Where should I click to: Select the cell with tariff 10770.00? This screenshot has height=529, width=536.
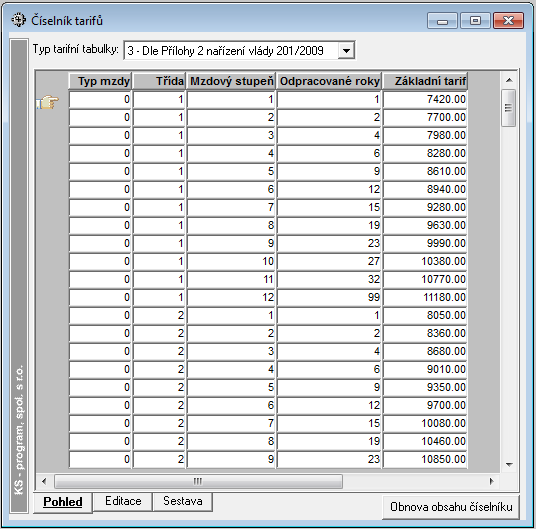(425, 280)
